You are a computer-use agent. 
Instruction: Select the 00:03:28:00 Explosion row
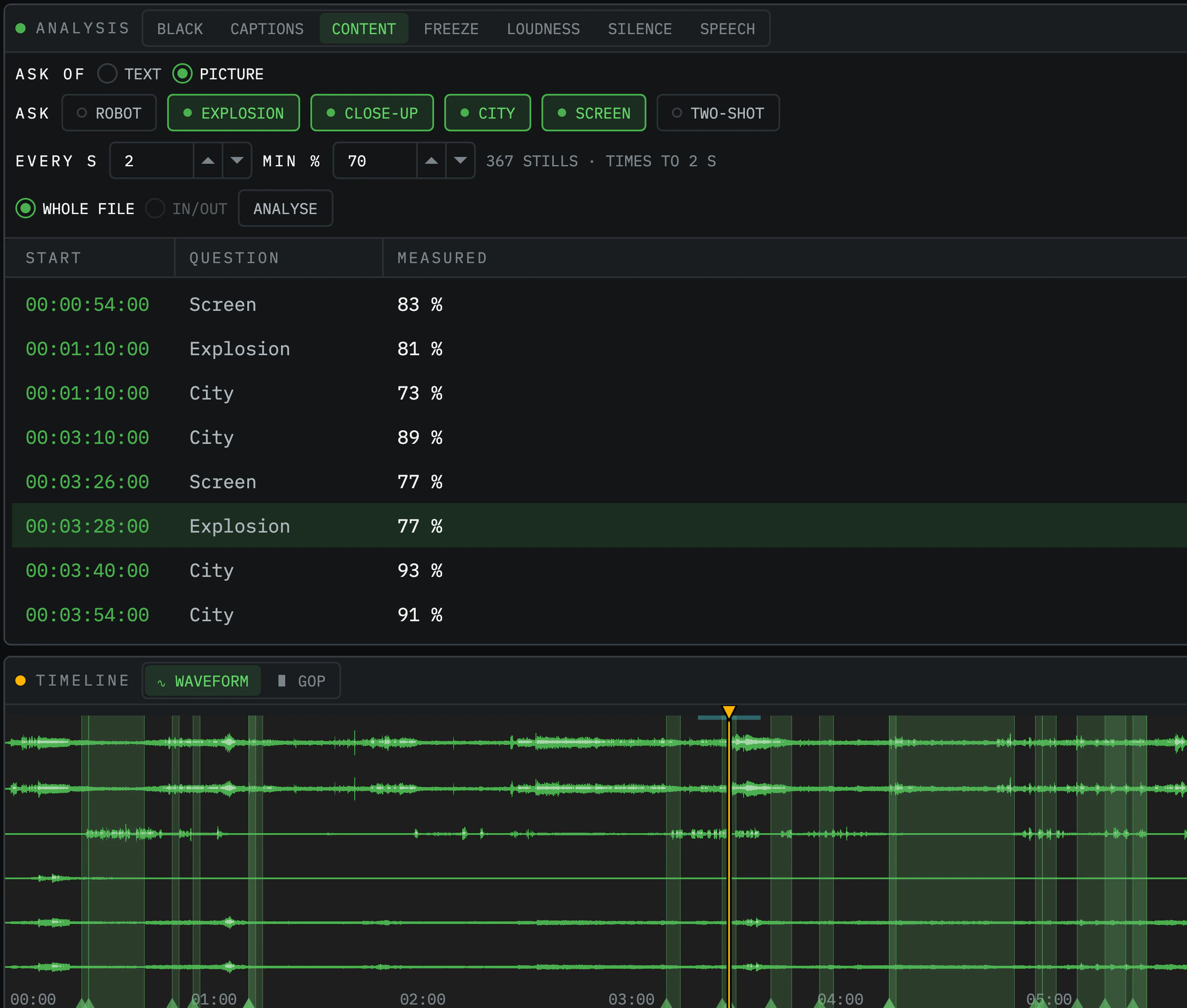tap(600, 526)
